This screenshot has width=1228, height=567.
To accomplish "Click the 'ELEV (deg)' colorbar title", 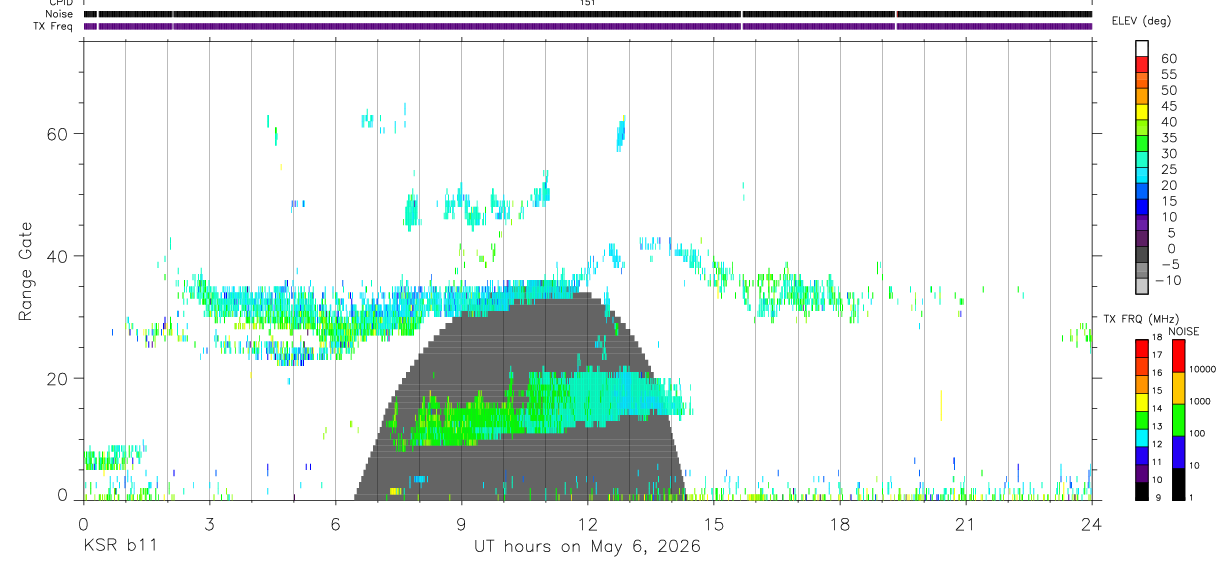I will pyautogui.click(x=1143, y=21).
